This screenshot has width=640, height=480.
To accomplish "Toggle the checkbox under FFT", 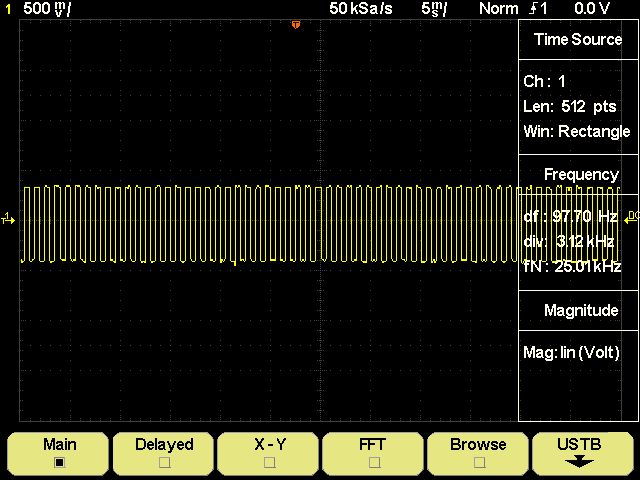I will pyautogui.click(x=374, y=462).
